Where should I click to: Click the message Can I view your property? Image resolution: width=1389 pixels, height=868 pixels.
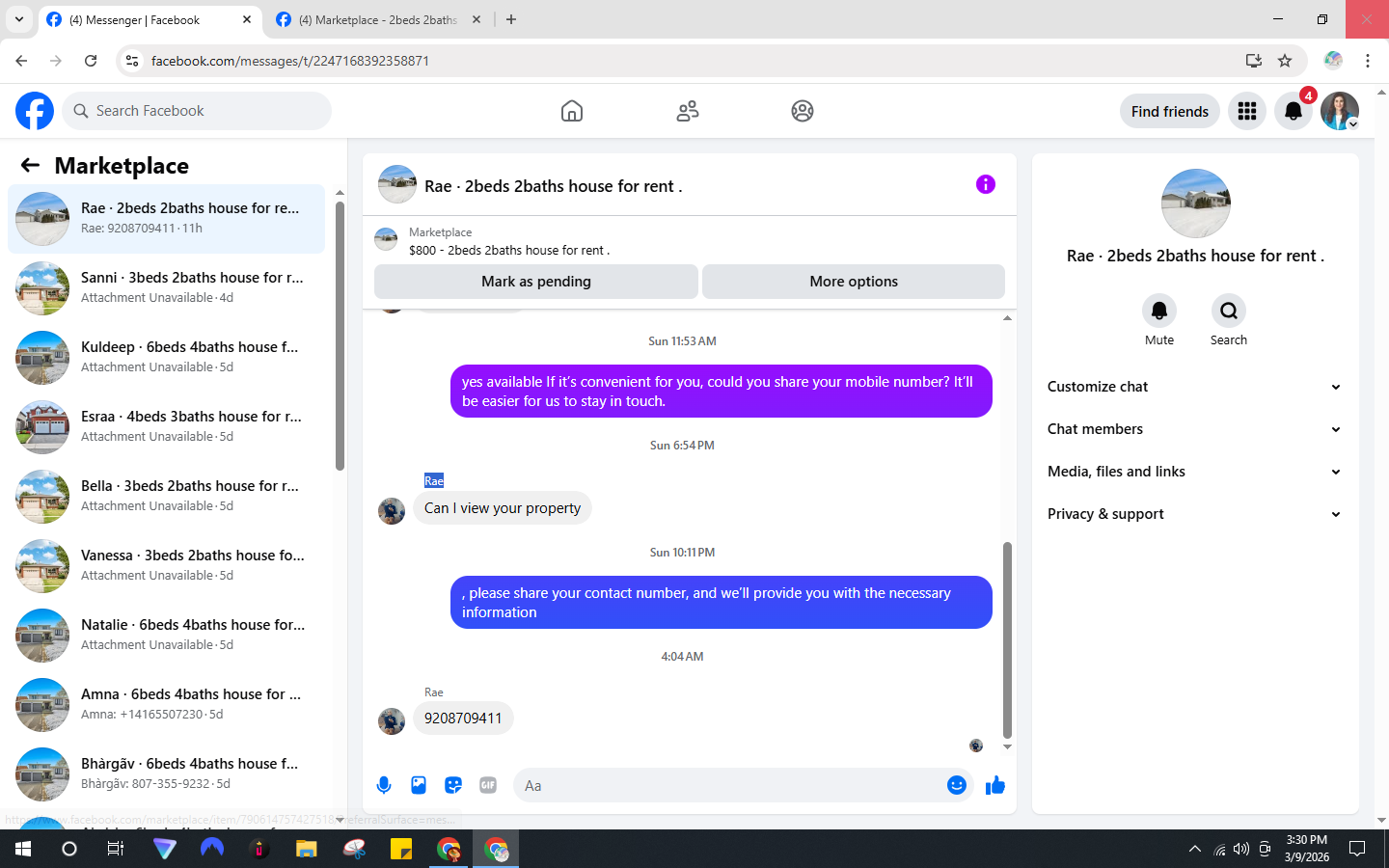tap(503, 508)
